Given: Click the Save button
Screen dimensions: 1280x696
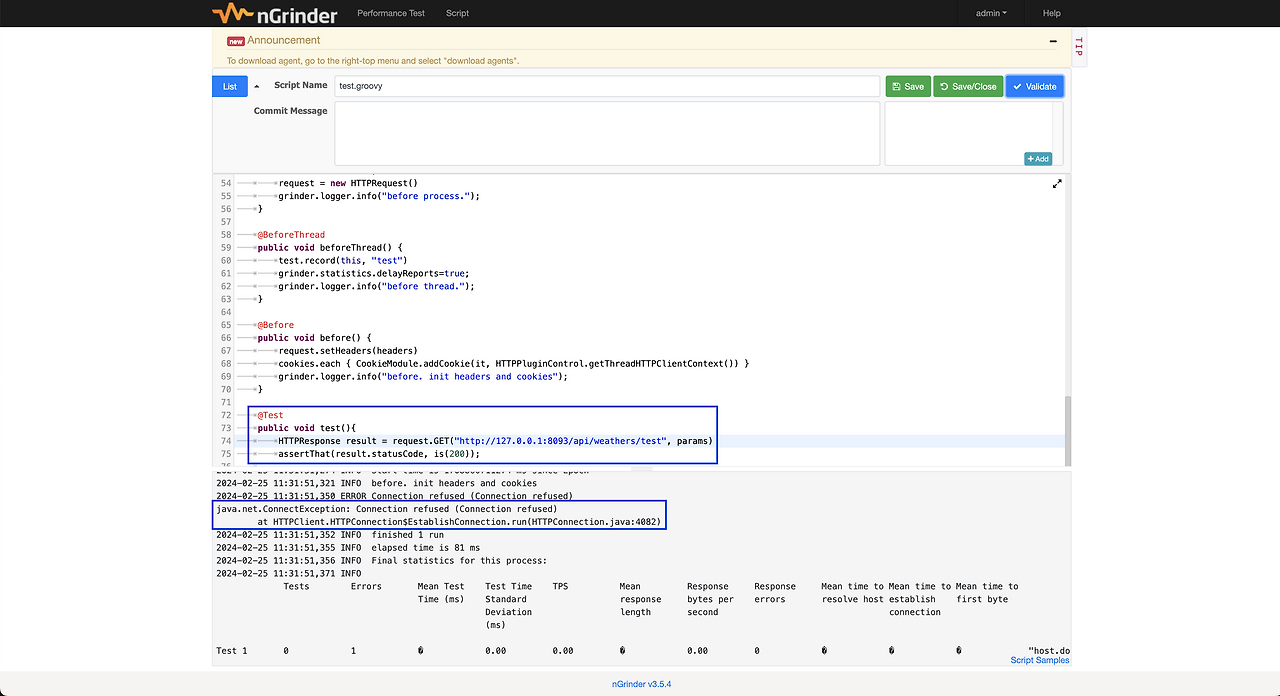Looking at the screenshot, I should [x=908, y=87].
